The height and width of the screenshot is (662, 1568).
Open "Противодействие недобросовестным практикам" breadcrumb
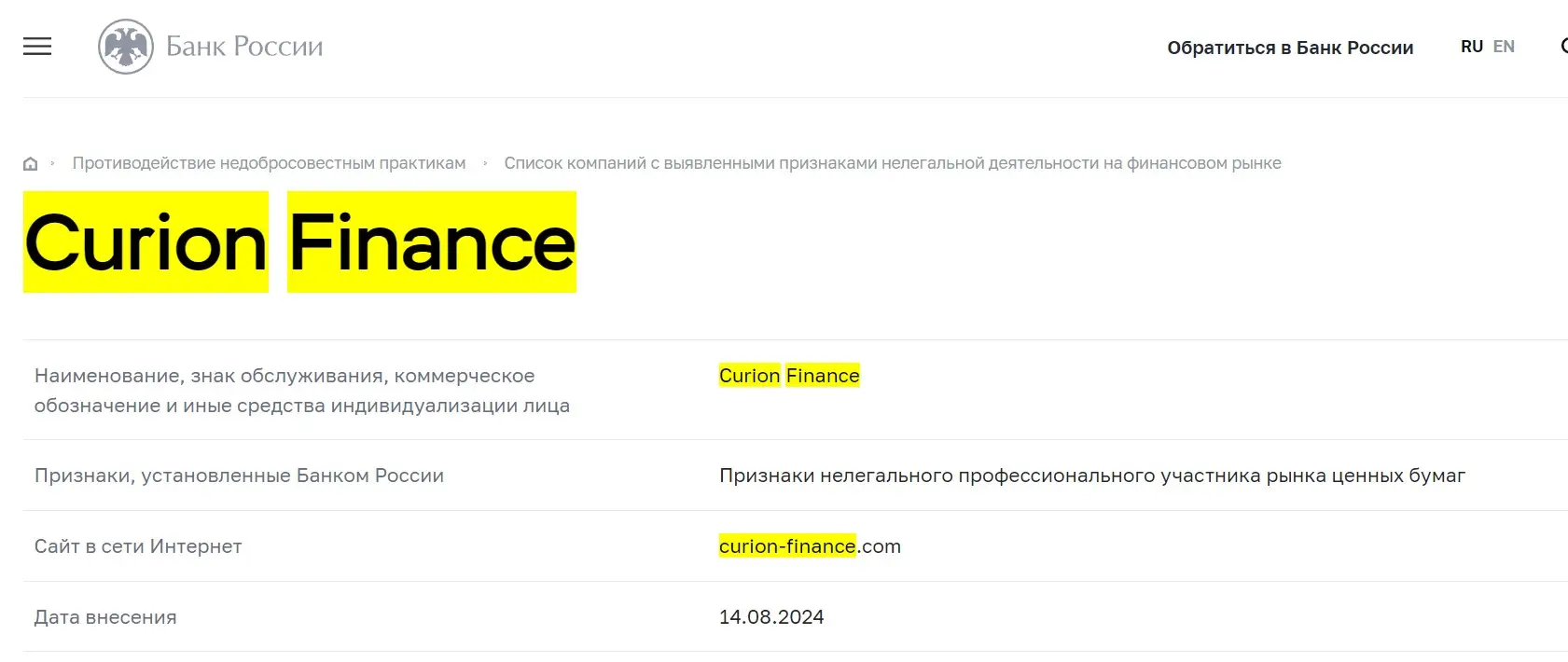[269, 162]
